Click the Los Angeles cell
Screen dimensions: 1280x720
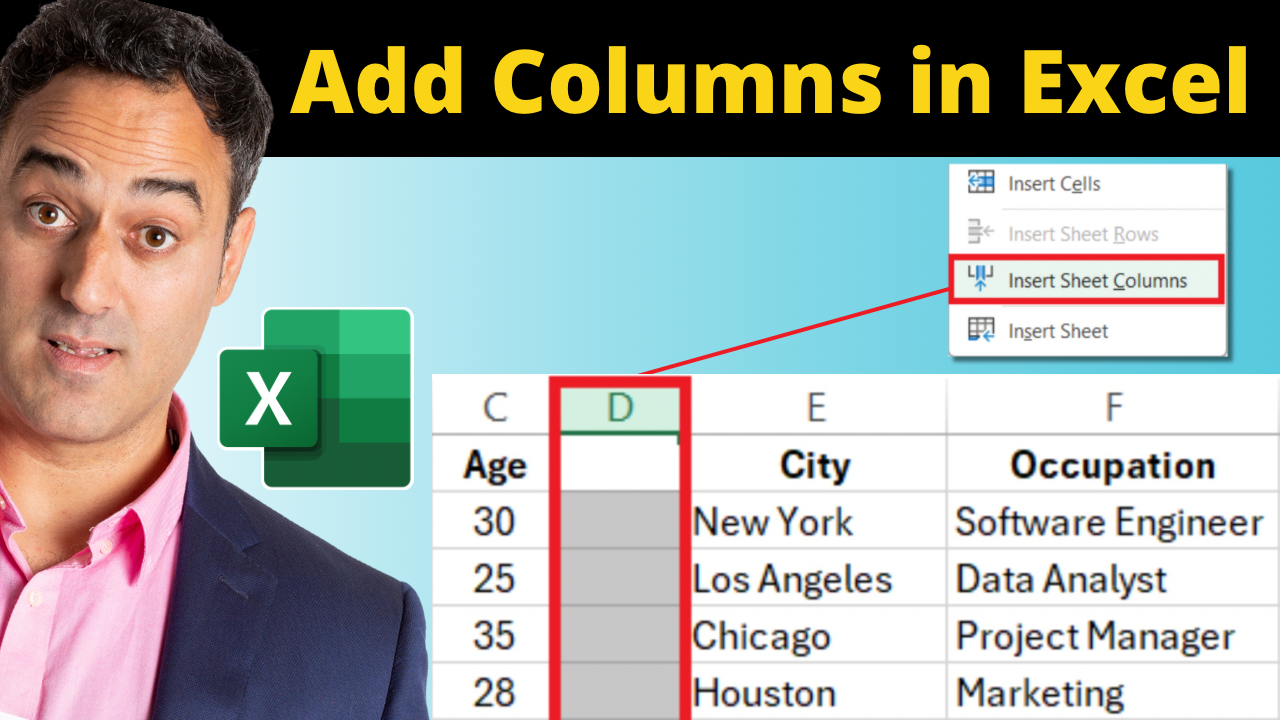click(817, 578)
